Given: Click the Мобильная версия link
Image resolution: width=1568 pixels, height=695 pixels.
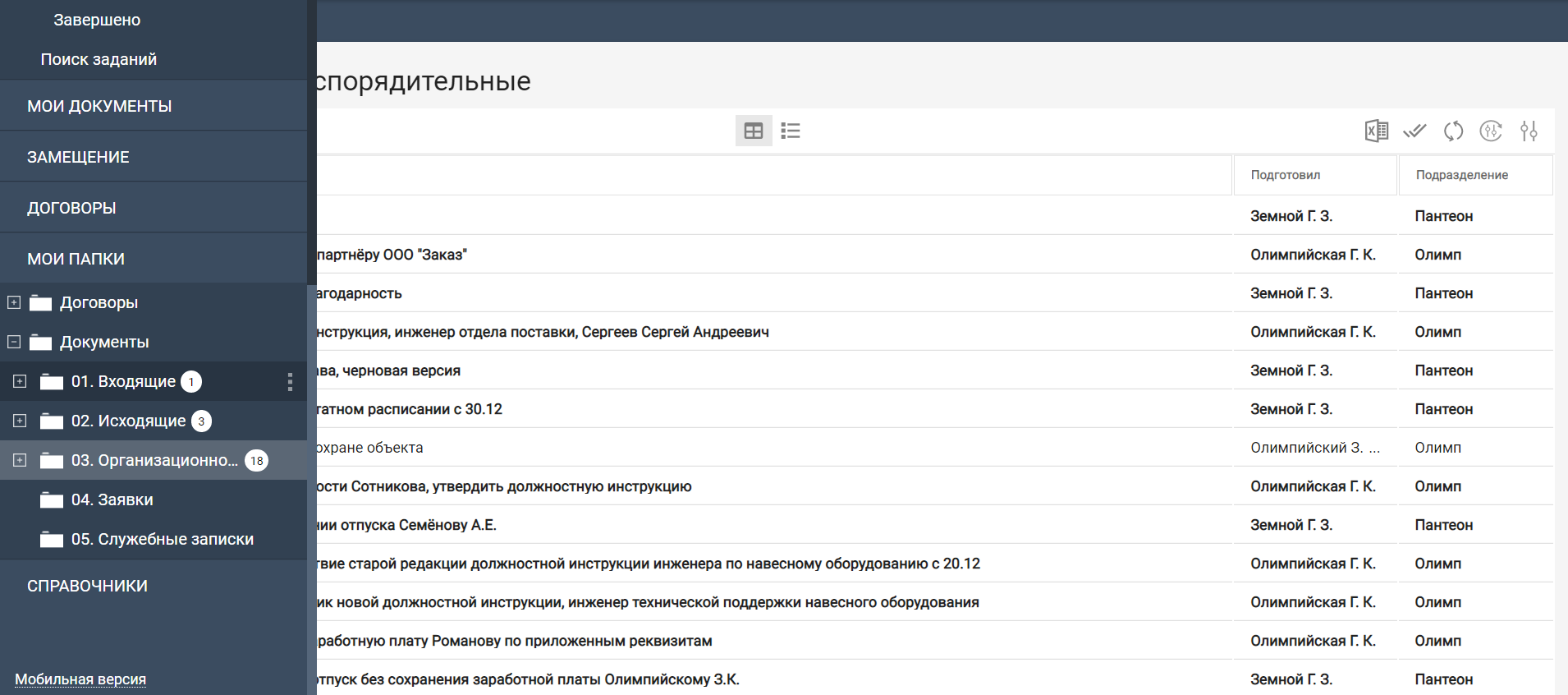Looking at the screenshot, I should coord(80,679).
